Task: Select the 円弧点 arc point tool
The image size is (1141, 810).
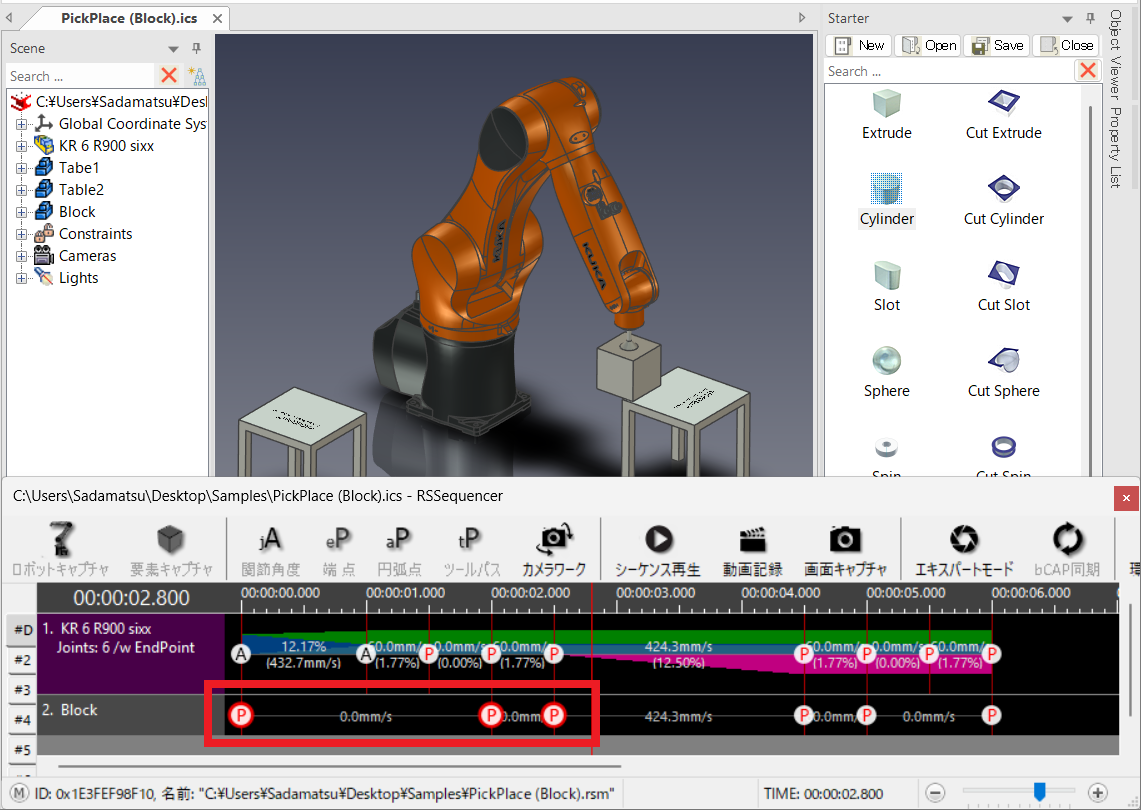Action: click(399, 549)
